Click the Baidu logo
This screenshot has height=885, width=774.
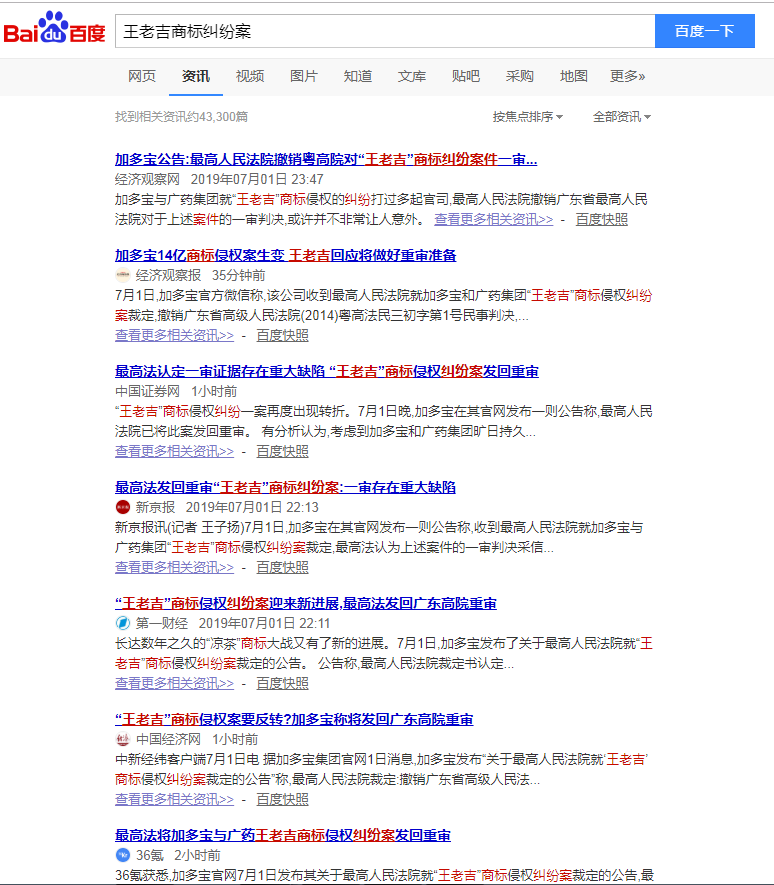click(55, 31)
